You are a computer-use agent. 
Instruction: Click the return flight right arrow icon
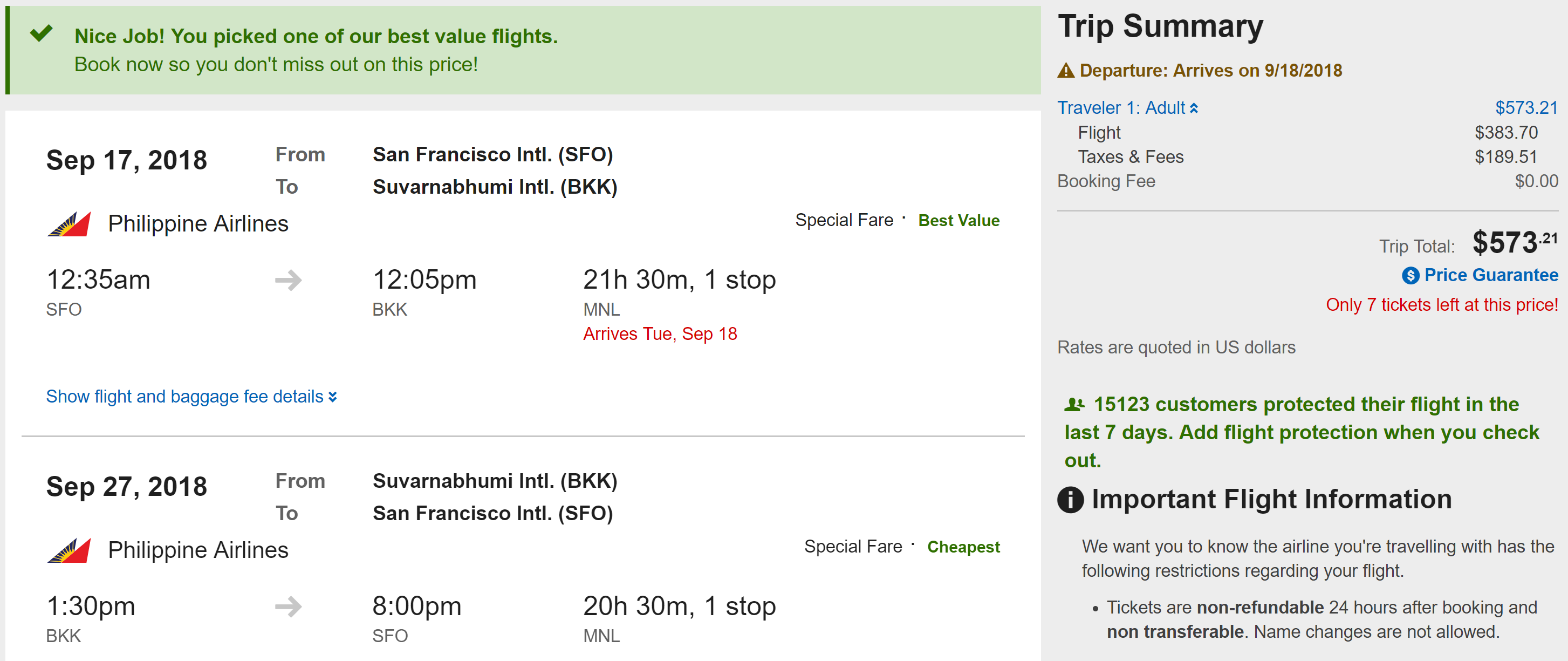[288, 606]
